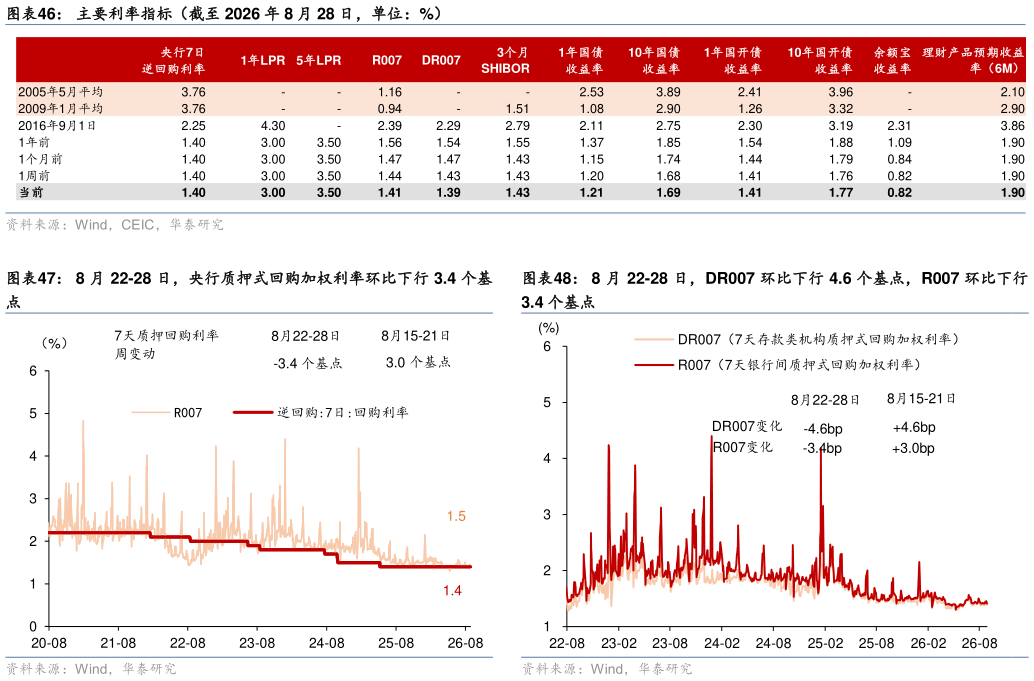Click the 1年LPR column header
The image size is (1034, 681).
click(x=262, y=60)
